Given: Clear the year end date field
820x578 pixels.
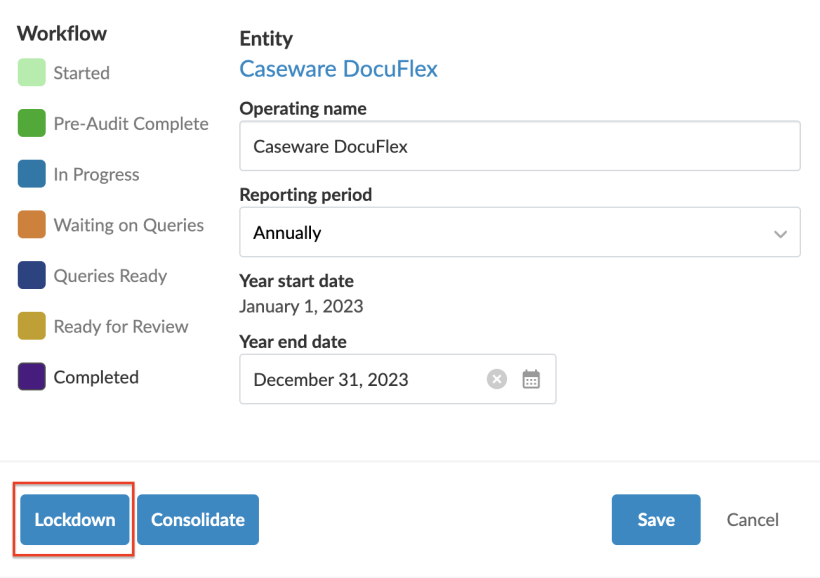Looking at the screenshot, I should pyautogui.click(x=497, y=379).
